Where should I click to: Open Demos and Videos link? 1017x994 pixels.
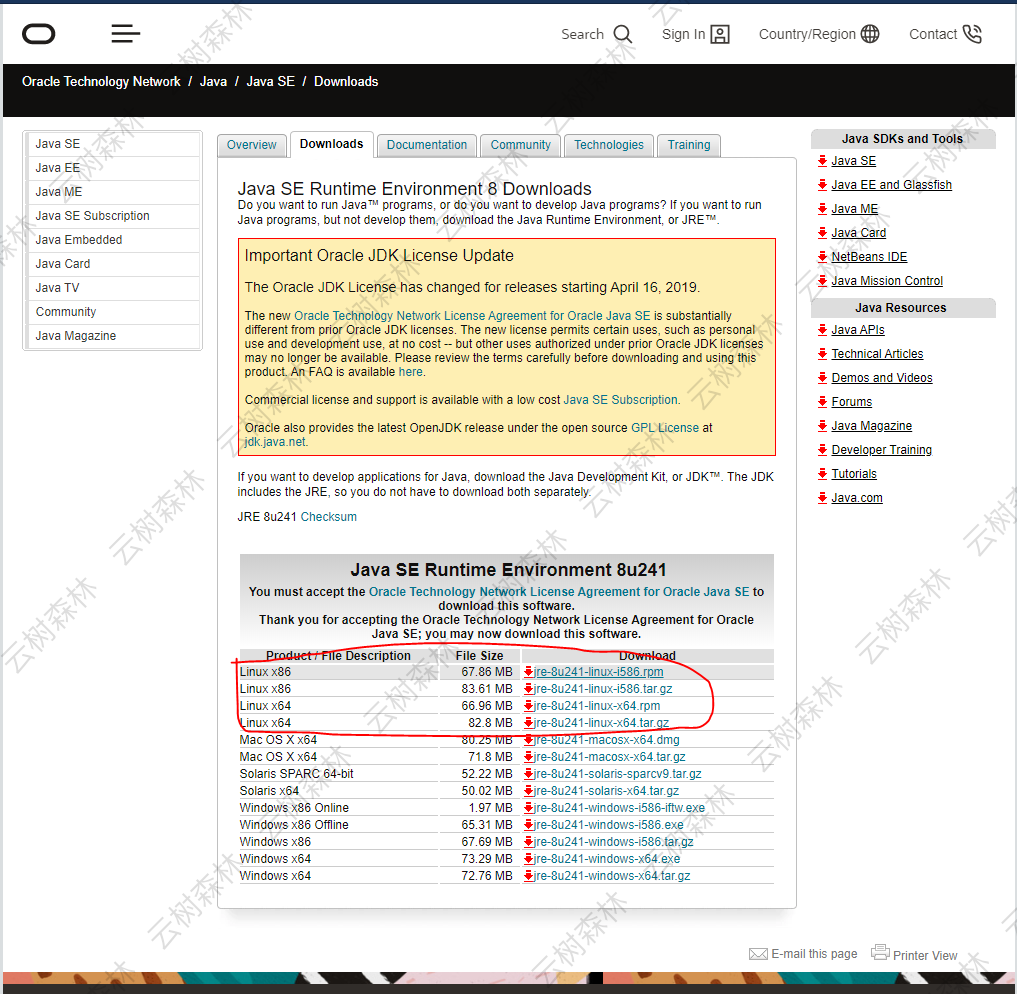click(x=882, y=378)
